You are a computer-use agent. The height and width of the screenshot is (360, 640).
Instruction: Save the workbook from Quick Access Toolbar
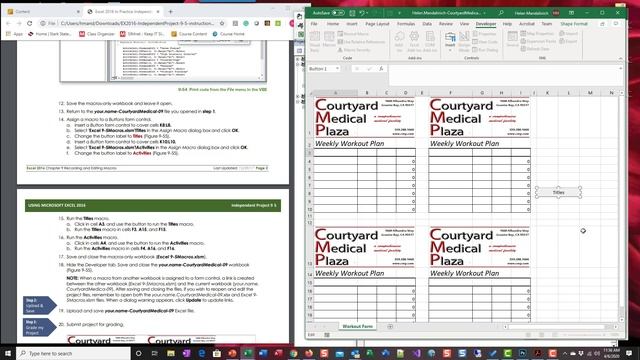tap(352, 13)
